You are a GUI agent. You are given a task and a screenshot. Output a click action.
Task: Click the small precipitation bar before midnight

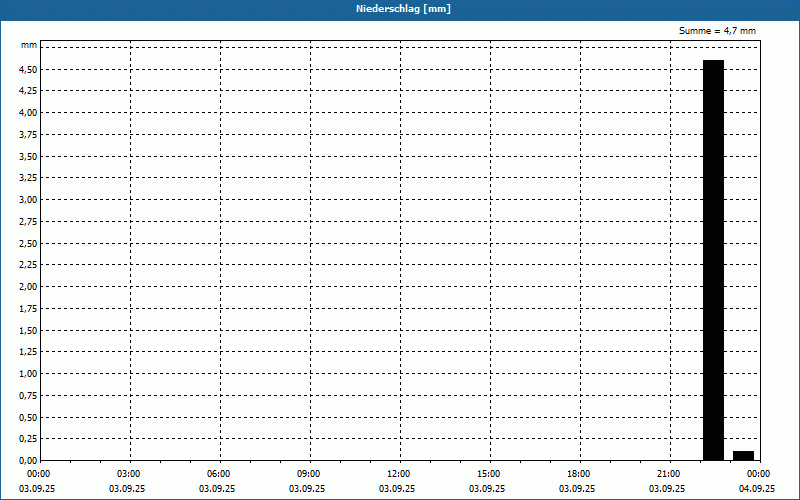coord(743,455)
